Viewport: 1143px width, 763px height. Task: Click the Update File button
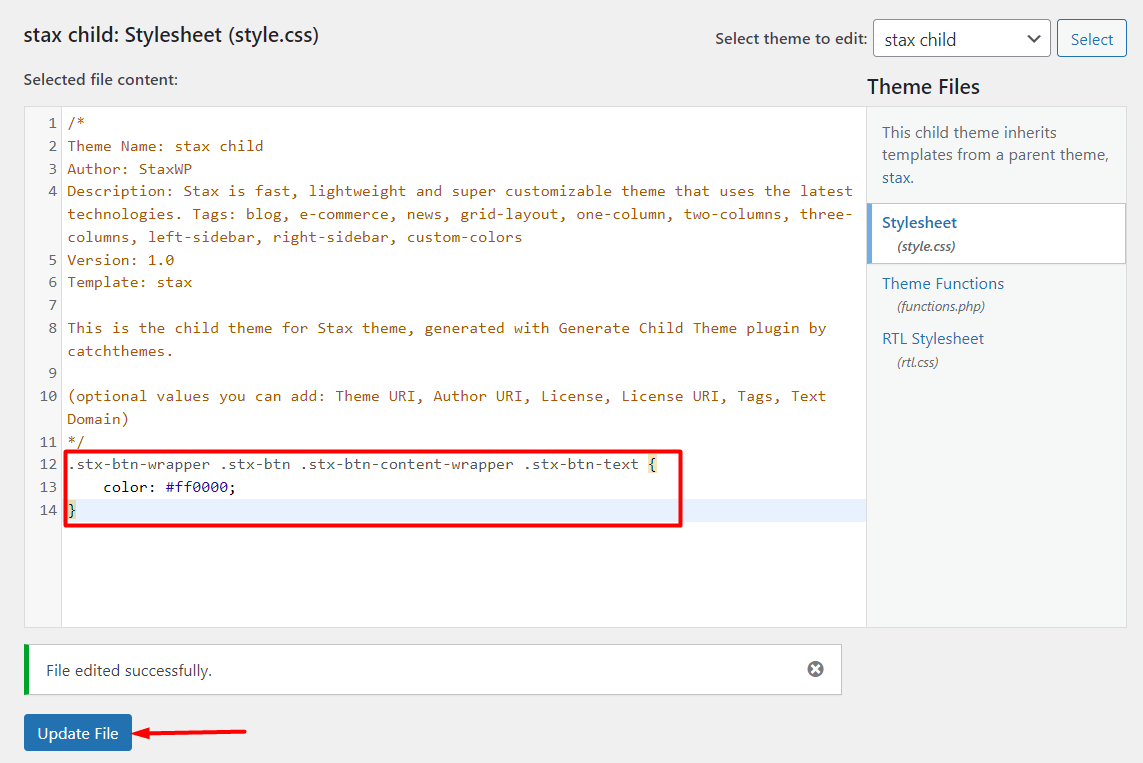point(77,733)
